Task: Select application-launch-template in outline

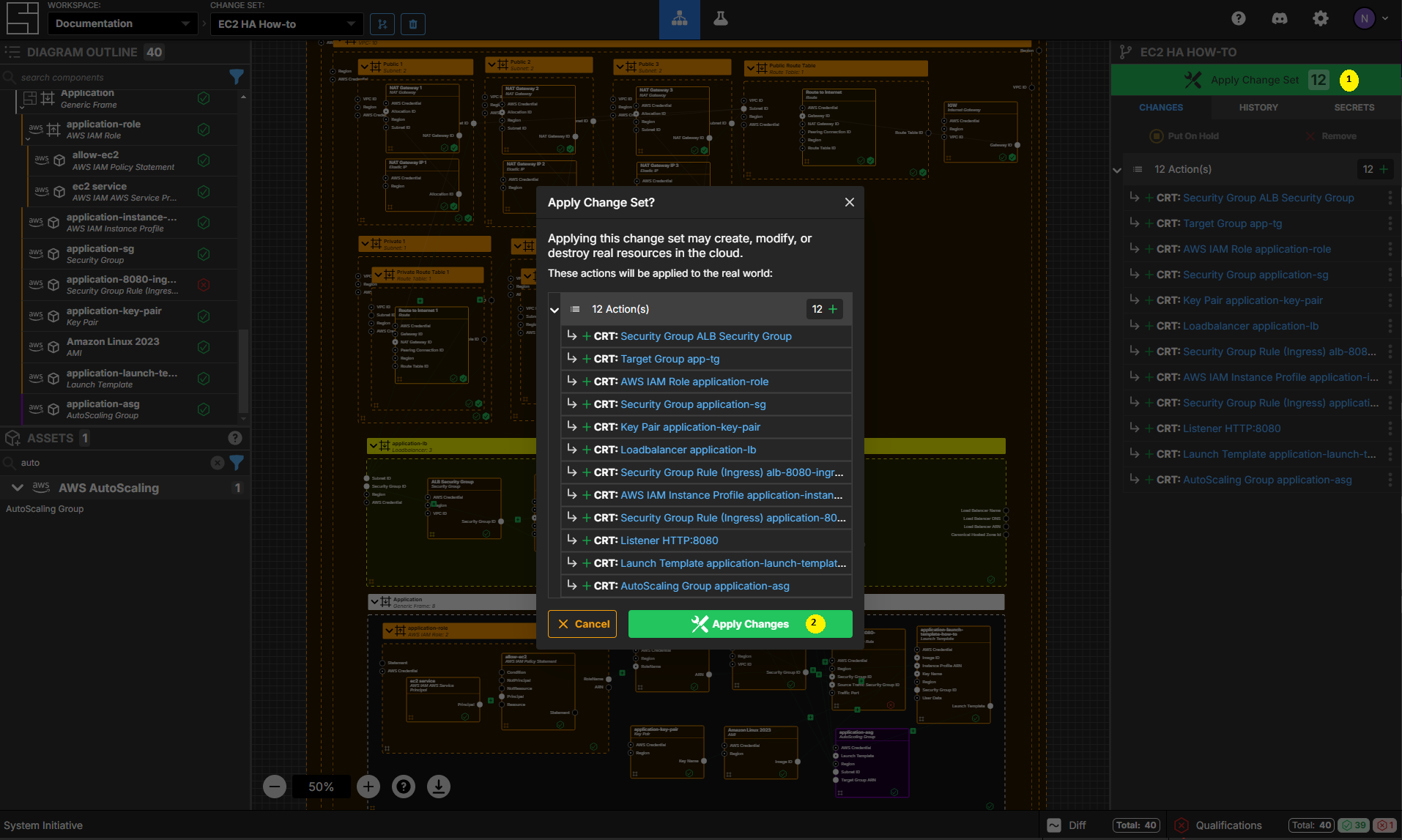Action: tap(130, 379)
